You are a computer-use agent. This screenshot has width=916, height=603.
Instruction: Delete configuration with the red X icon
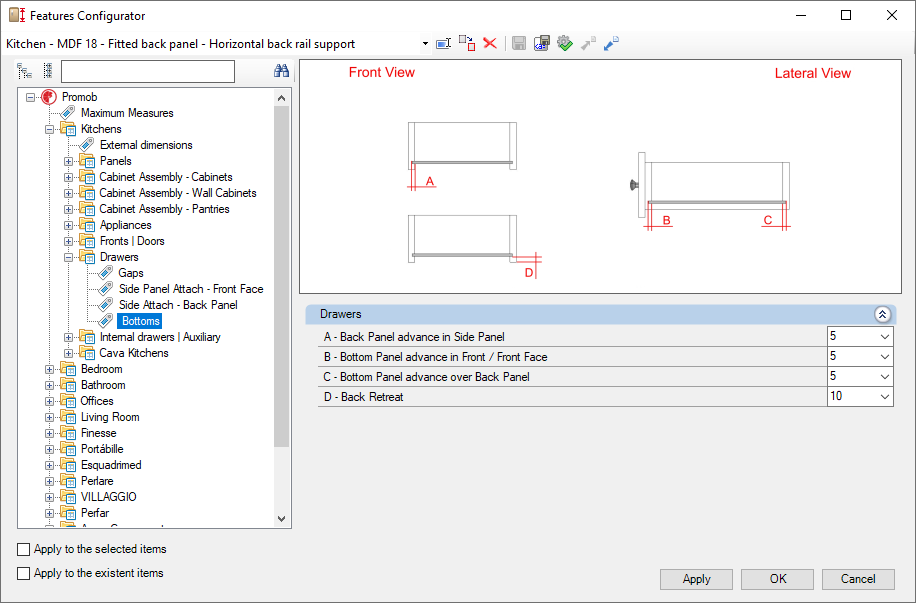[x=490, y=43]
